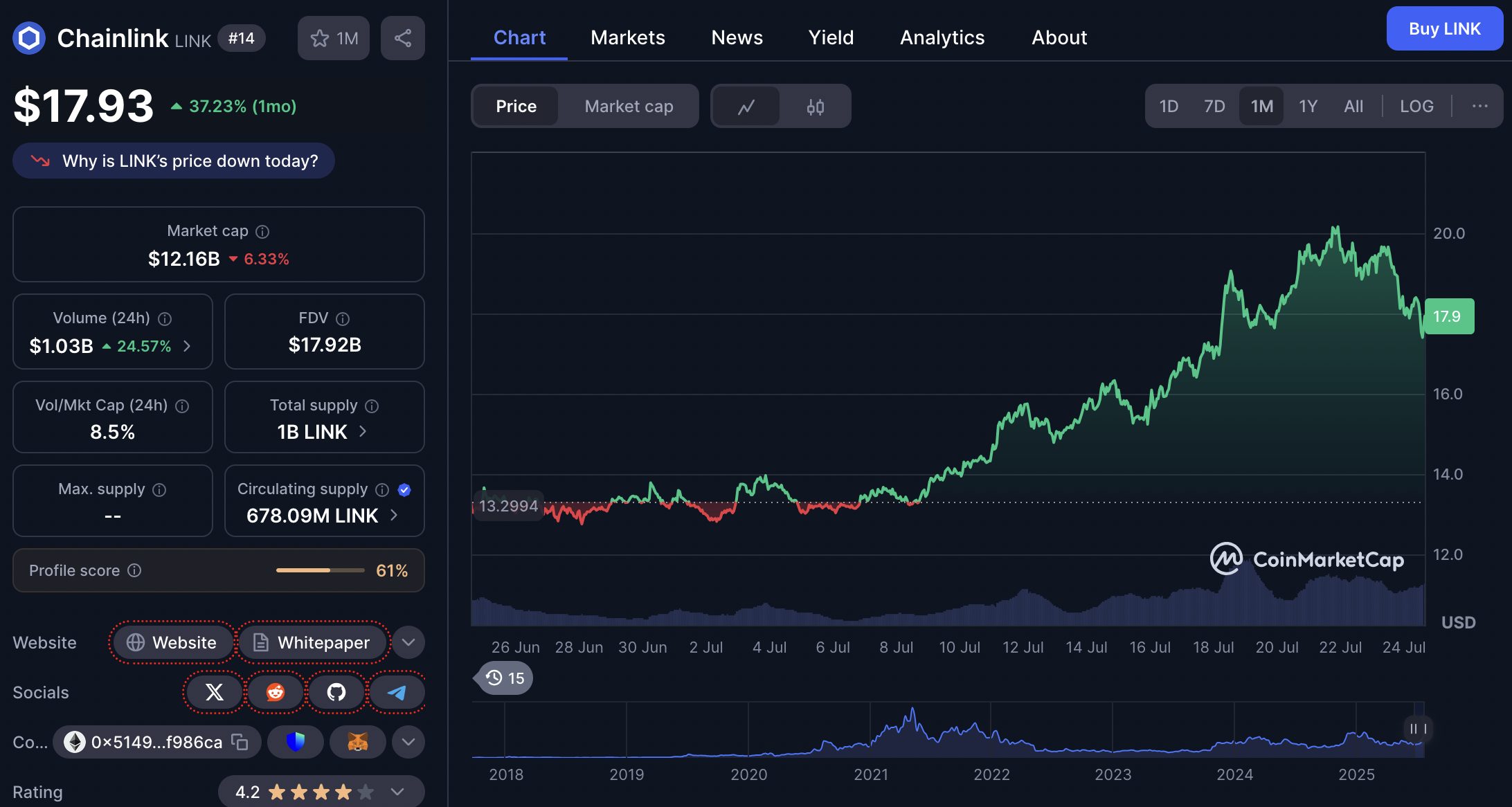Open the Whitepaper link button
Viewport: 1512px width, 807px height.
(x=312, y=642)
